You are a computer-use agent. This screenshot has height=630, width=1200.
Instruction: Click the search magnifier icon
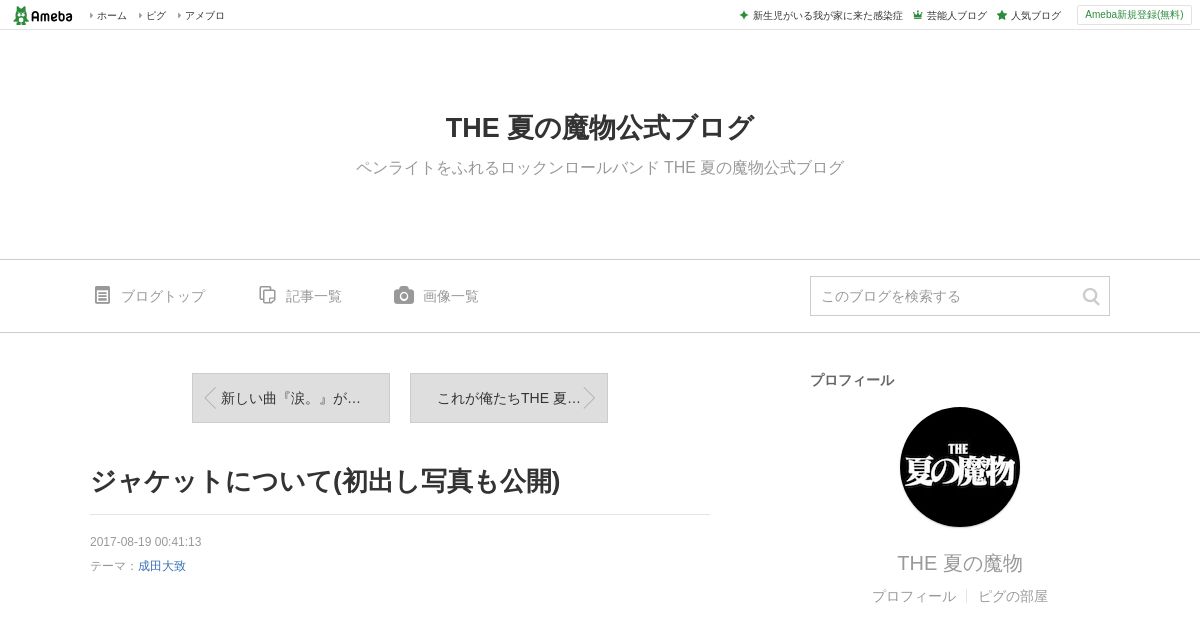[1091, 296]
